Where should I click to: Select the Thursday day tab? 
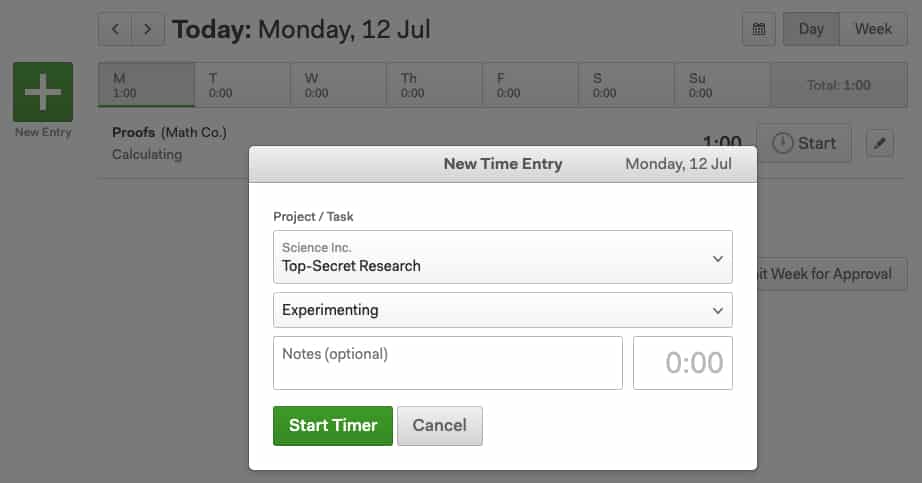point(434,85)
